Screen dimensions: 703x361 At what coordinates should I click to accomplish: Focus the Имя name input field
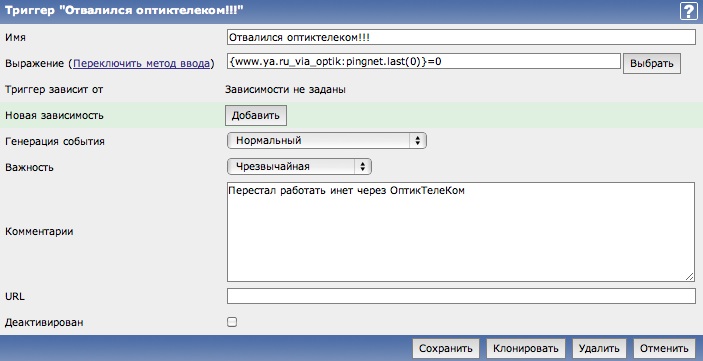click(461, 37)
